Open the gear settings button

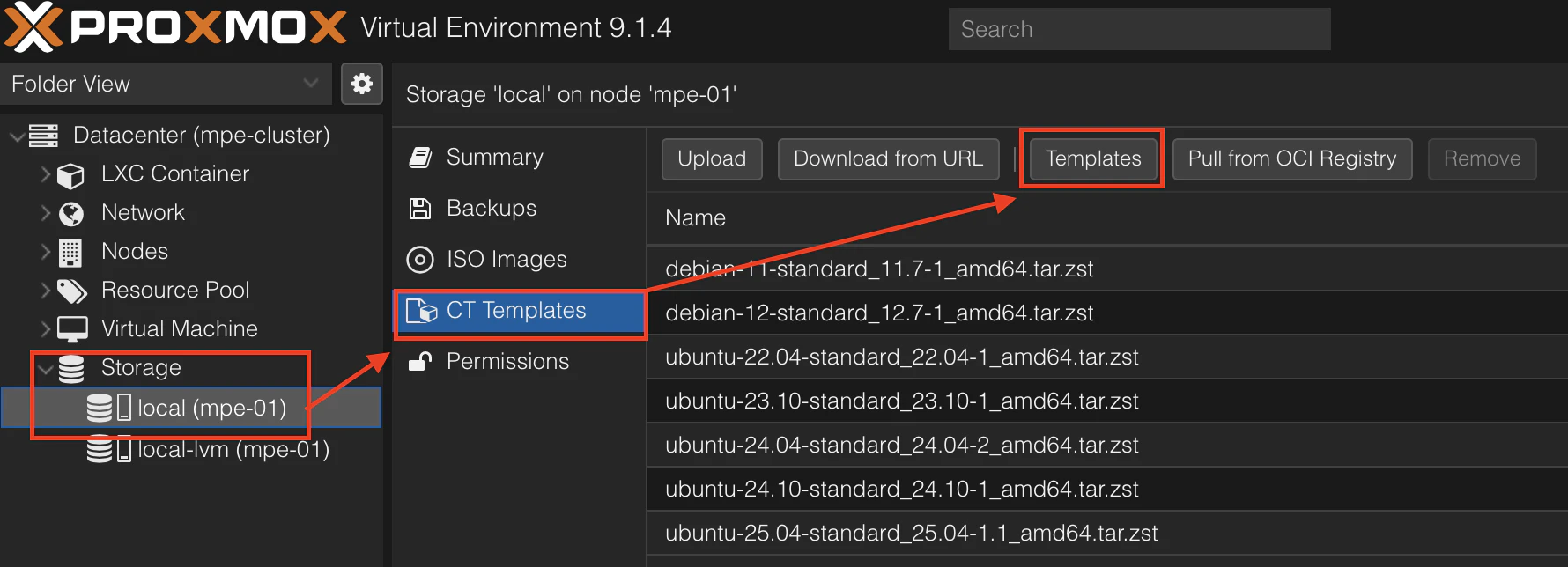pos(361,84)
